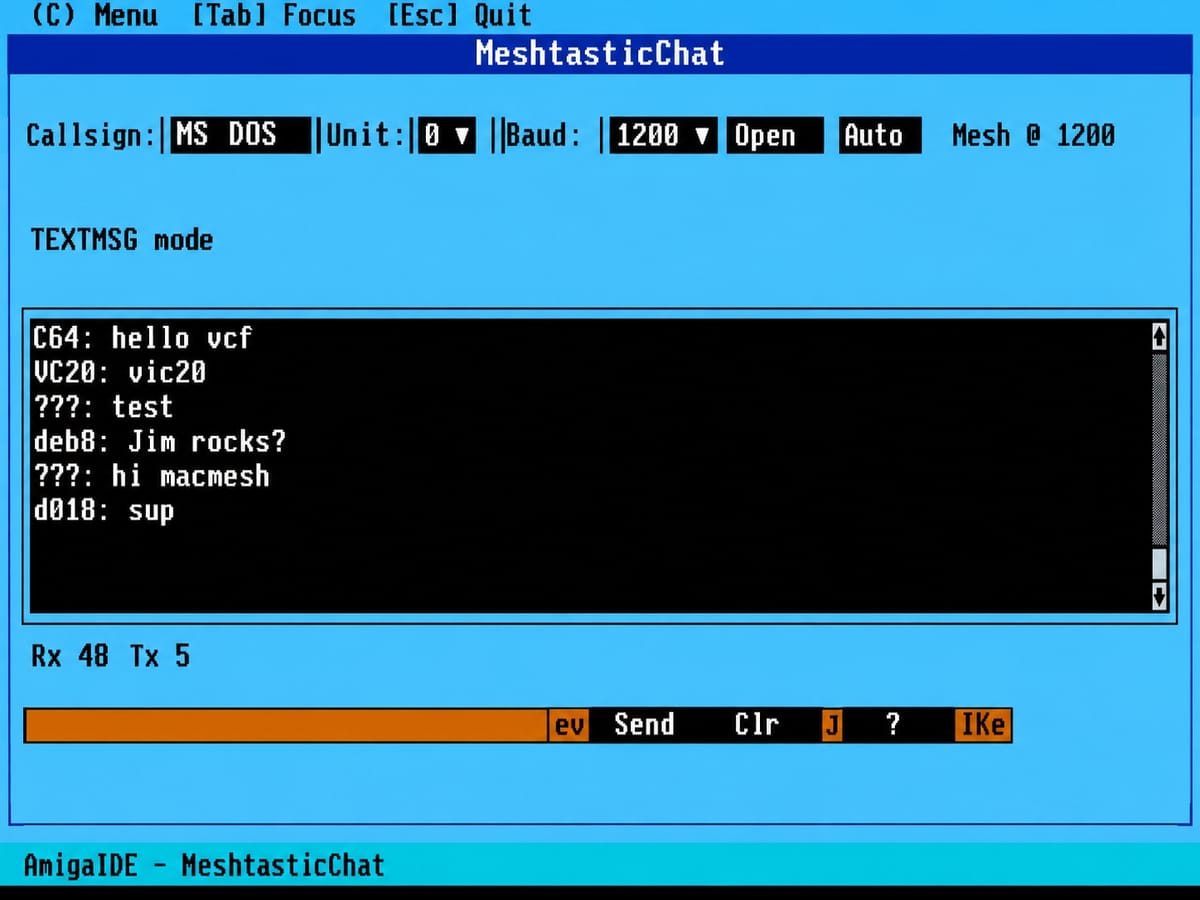Click the 'Mesh @ 1200' status text

click(x=1033, y=135)
